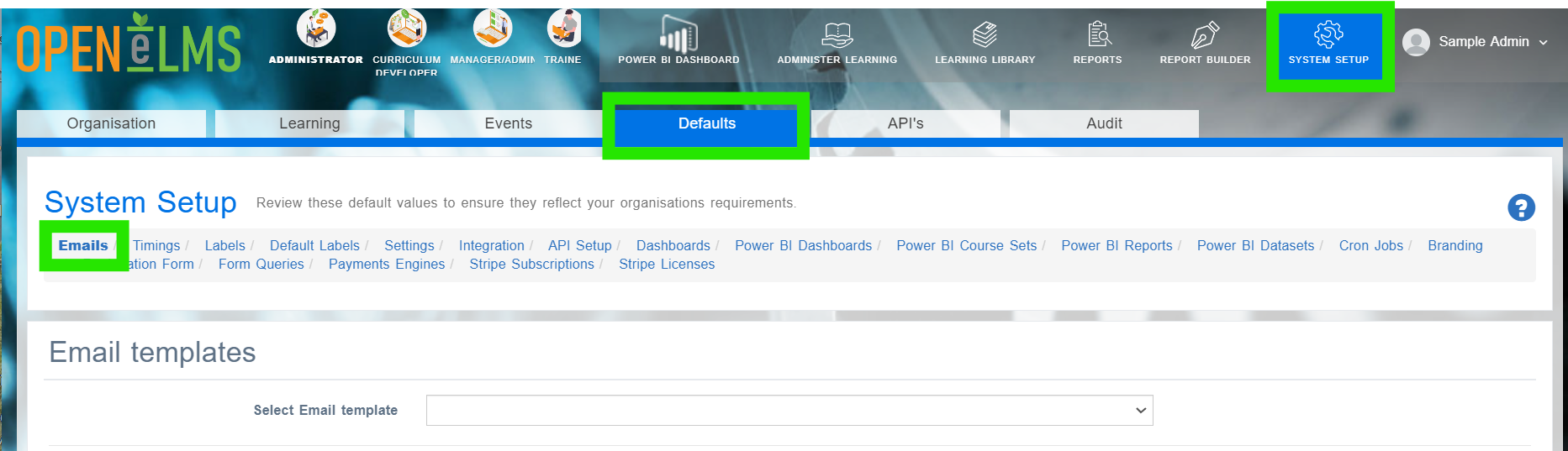
Task: Open the API Setup link
Action: (x=580, y=245)
